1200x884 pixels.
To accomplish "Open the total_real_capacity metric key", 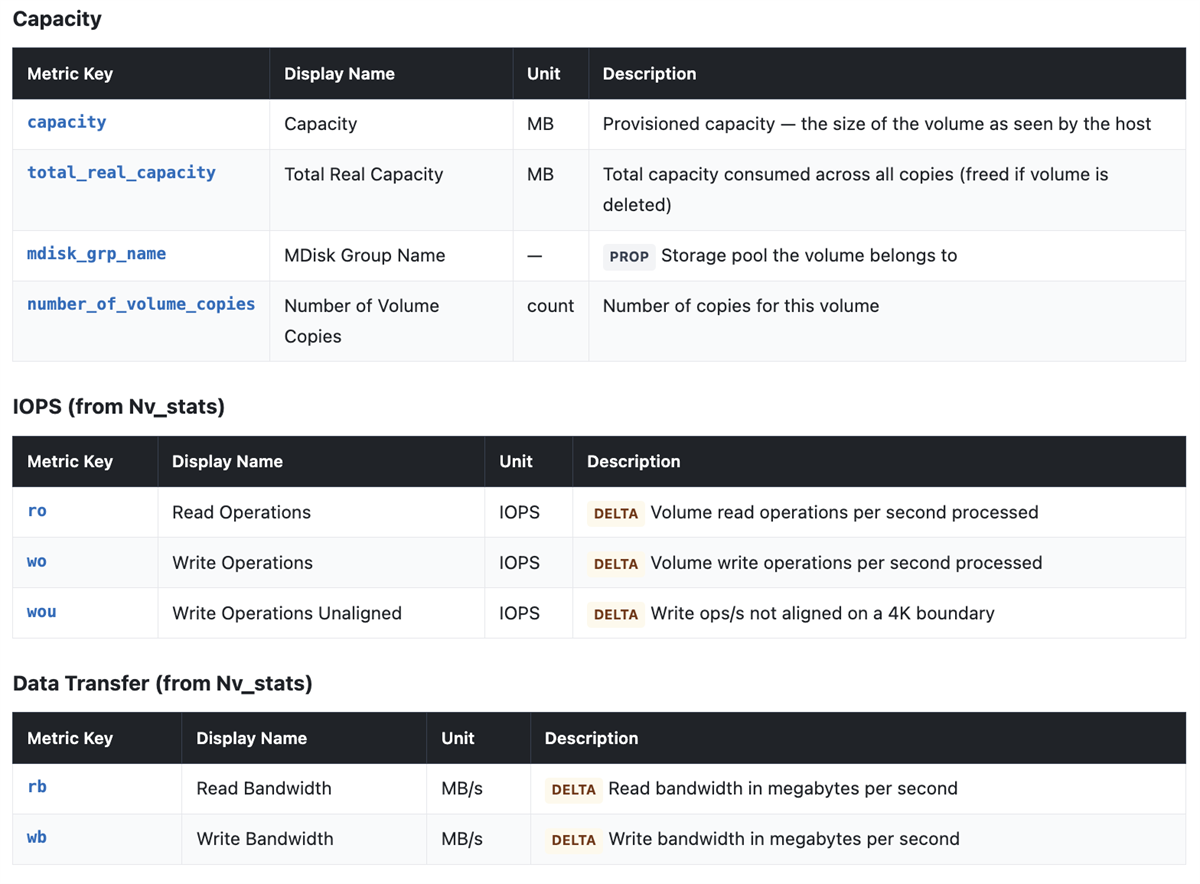I will 121,172.
